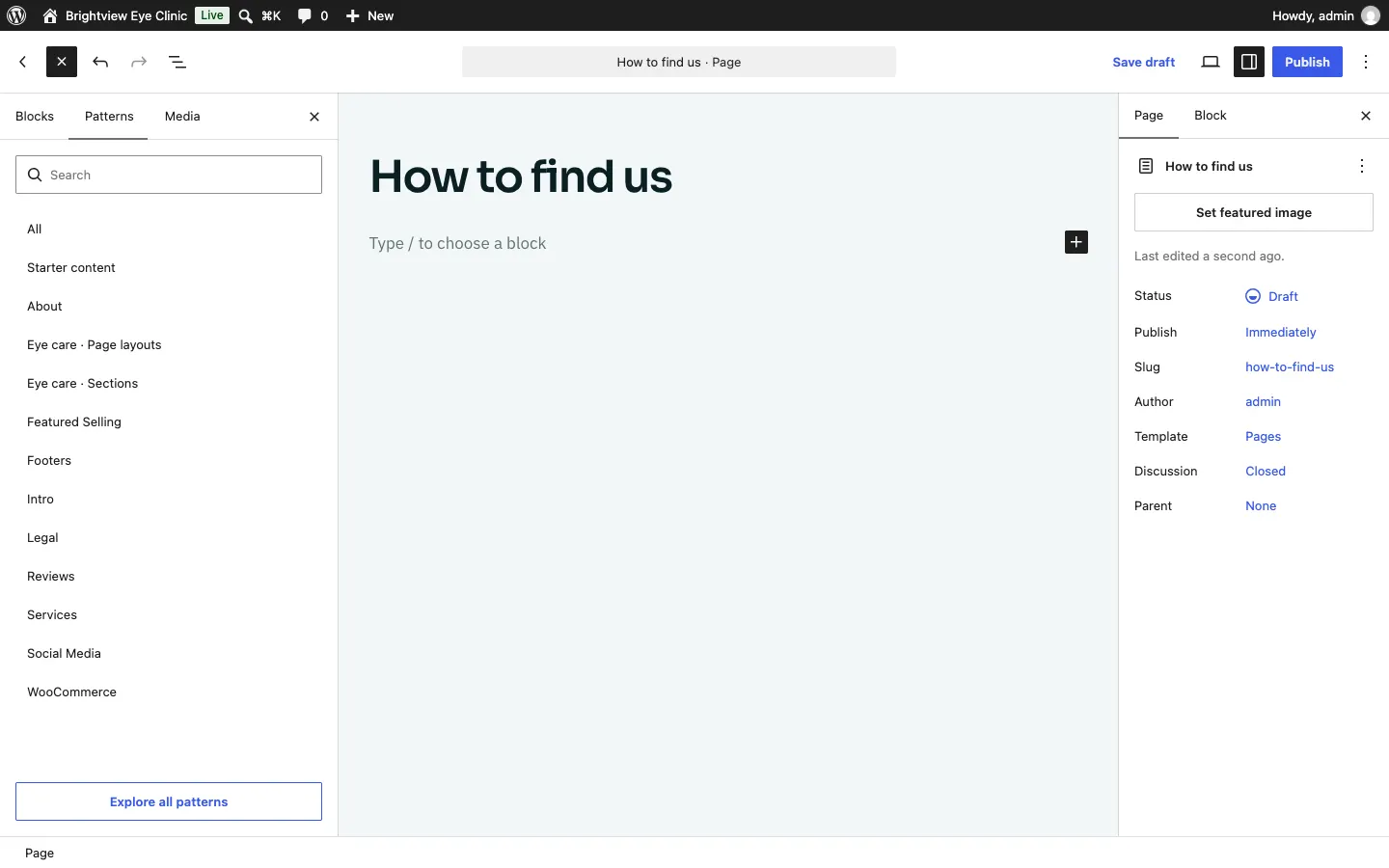The height and width of the screenshot is (868, 1389).
Task: Change publish date from Immediately
Action: coord(1281,333)
